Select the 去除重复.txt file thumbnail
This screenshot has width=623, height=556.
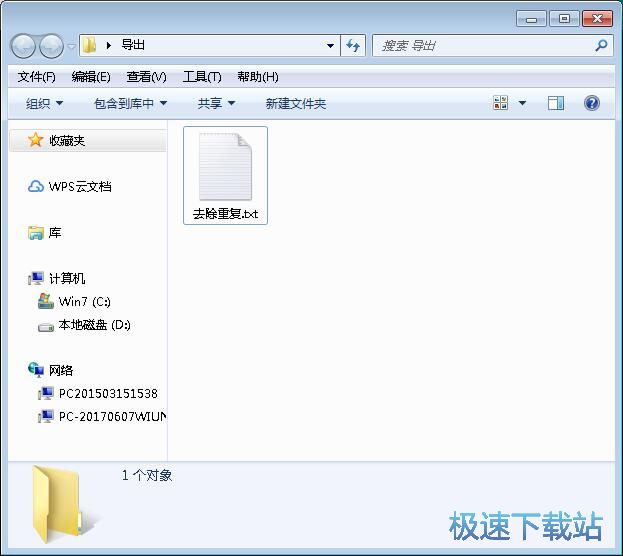(x=225, y=167)
